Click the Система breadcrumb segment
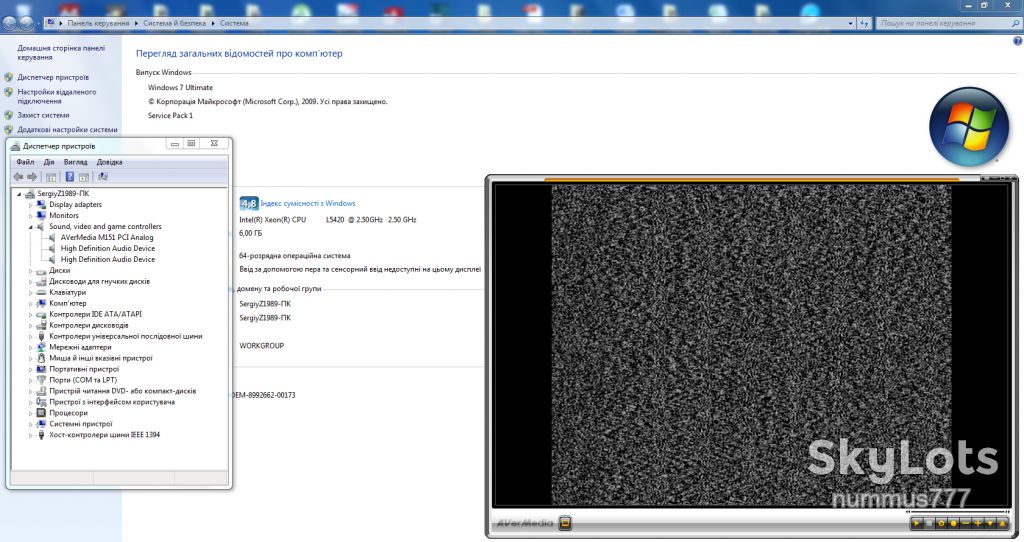The height and width of the screenshot is (542, 1024). point(234,24)
